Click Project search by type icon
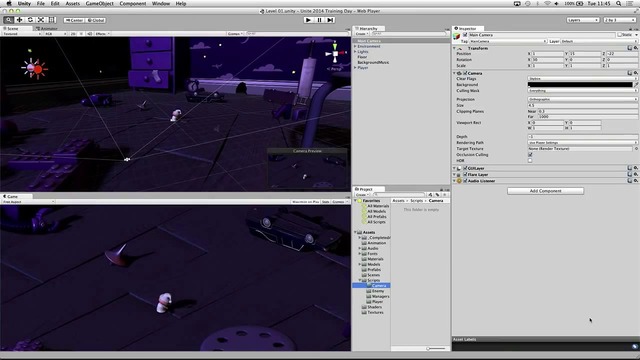 430,195
